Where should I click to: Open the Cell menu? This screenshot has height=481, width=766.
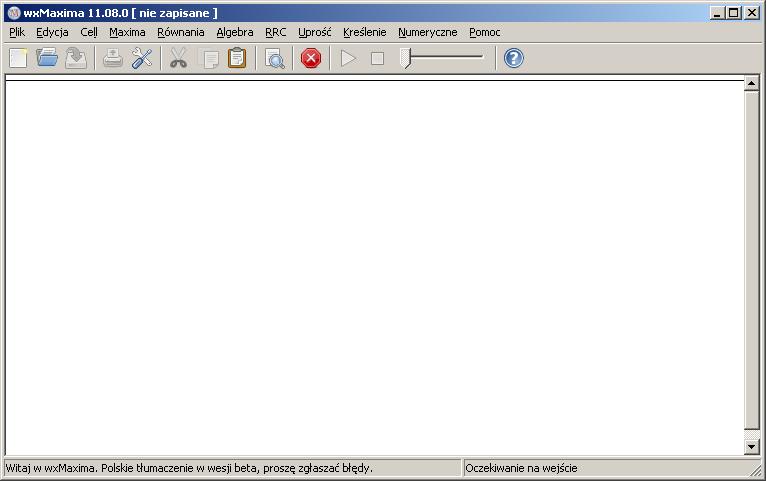(89, 32)
